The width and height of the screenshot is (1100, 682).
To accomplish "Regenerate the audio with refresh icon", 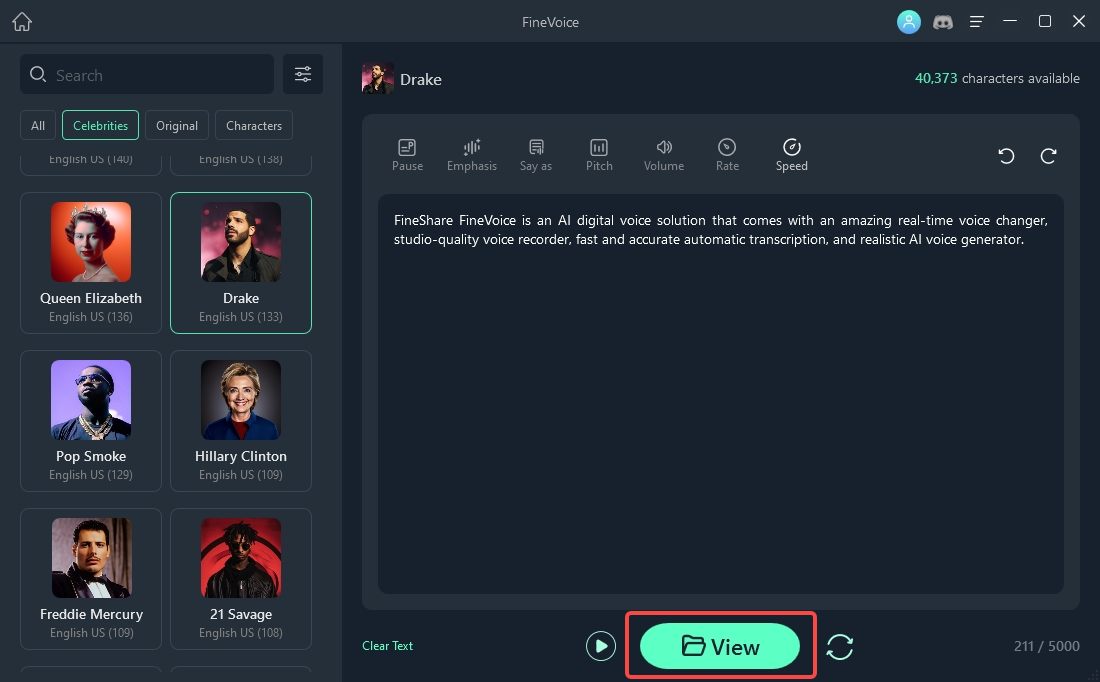I will coord(840,646).
